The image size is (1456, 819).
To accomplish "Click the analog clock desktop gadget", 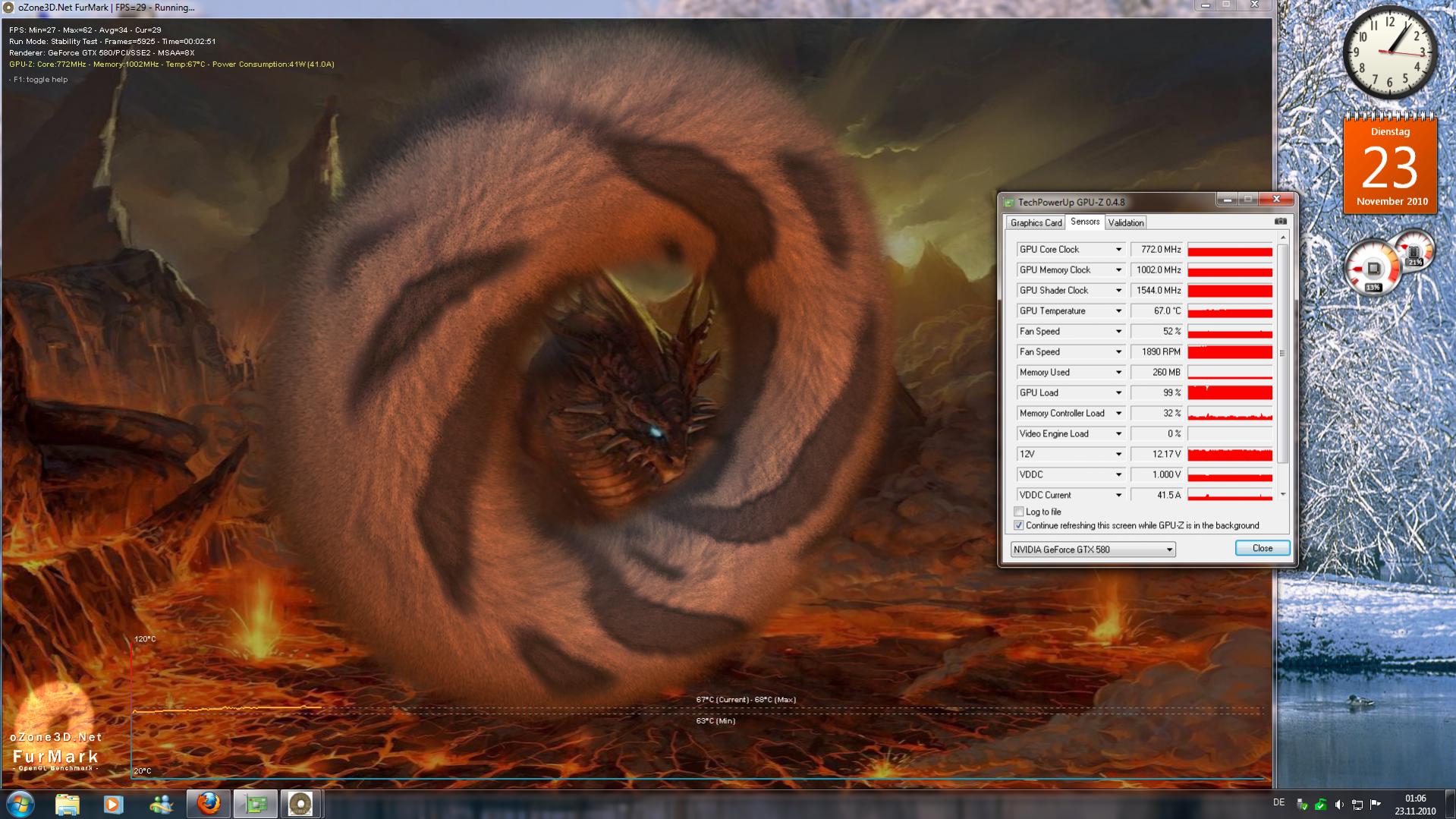I will (1390, 52).
